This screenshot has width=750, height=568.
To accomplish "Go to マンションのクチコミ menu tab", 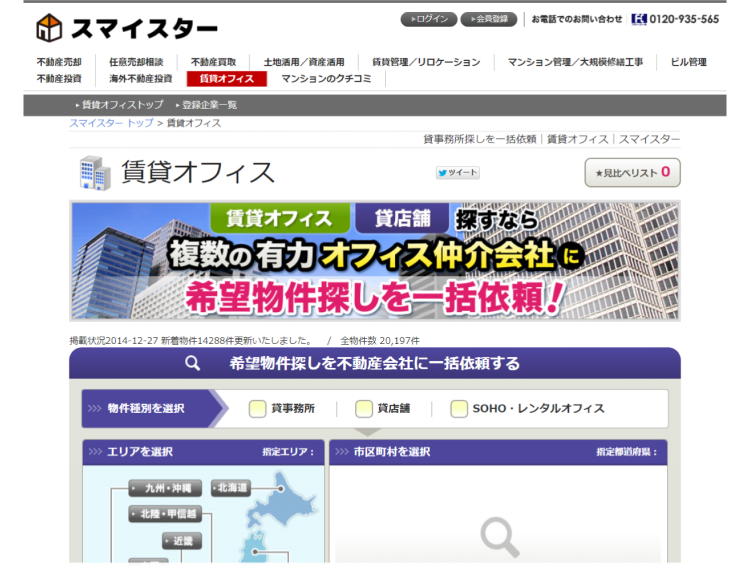I will point(326,78).
